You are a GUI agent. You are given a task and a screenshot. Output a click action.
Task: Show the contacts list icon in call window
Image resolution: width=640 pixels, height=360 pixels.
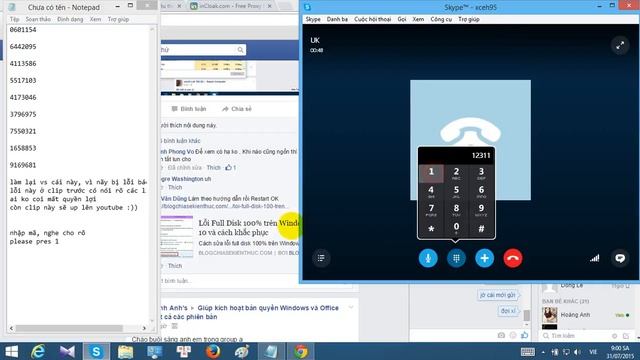(x=321, y=258)
